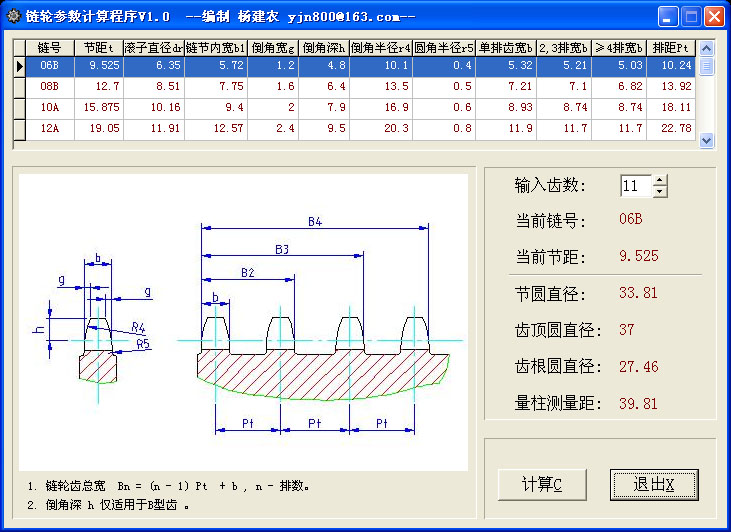Click the R4 radius label in diagram
Viewport: 731px width, 532px height.
(138, 327)
